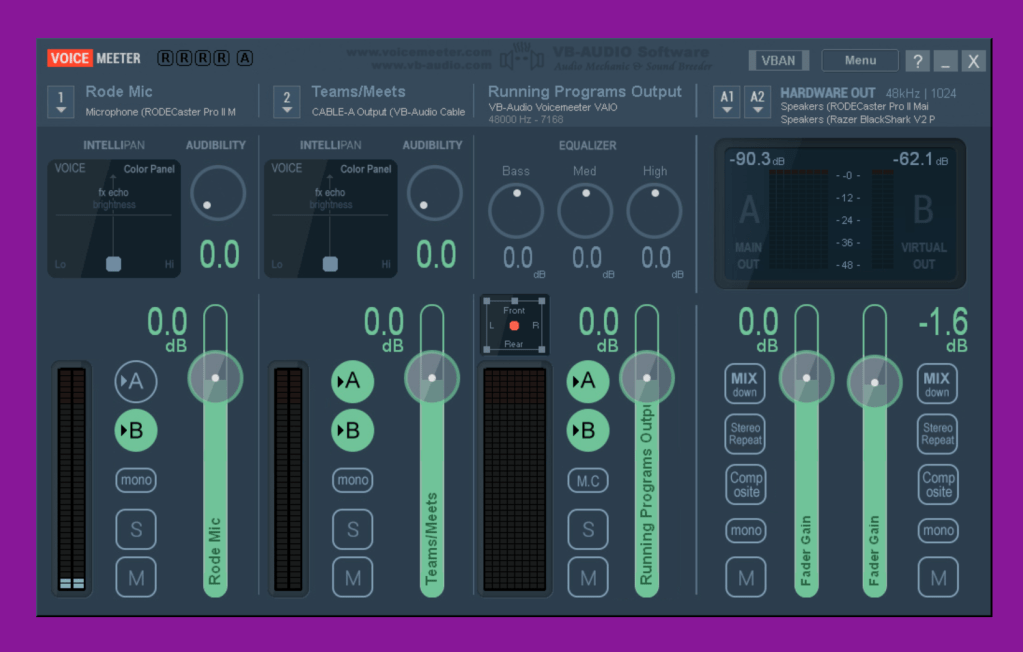Click the Bass equalizer knob
The height and width of the screenshot is (652, 1023).
pyautogui.click(x=516, y=211)
